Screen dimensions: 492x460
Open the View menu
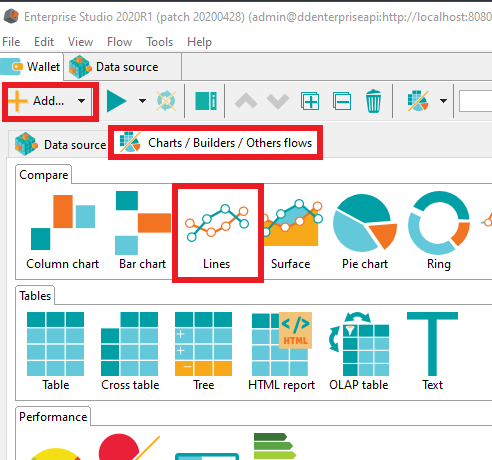tap(80, 42)
